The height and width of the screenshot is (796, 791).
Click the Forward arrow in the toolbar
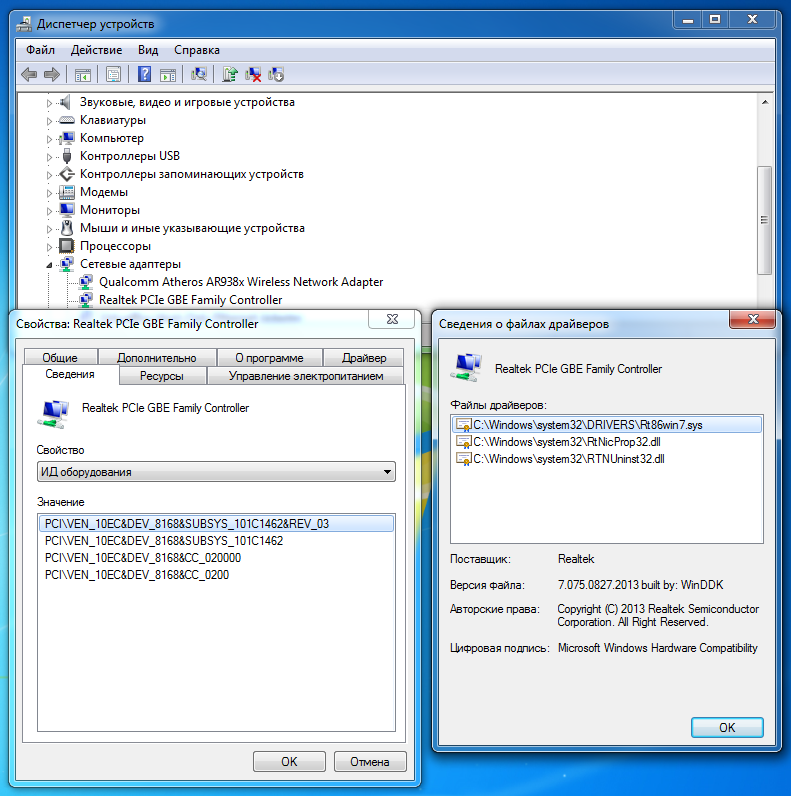[52, 75]
